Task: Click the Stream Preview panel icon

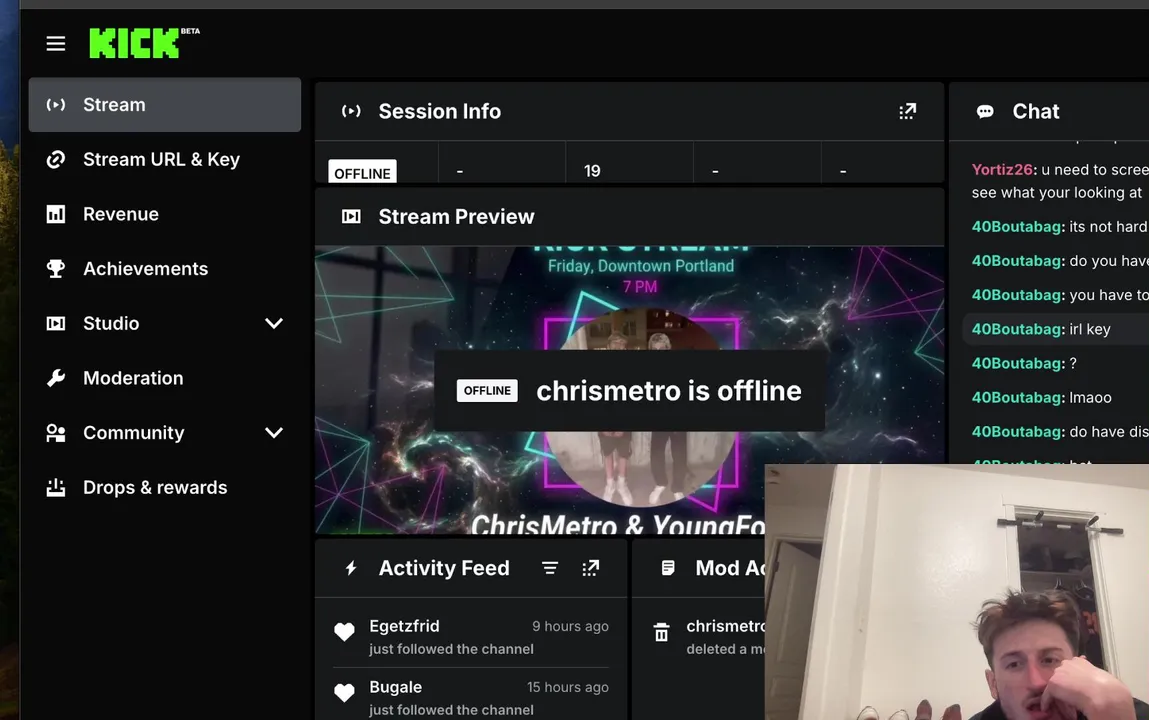Action: pos(351,217)
